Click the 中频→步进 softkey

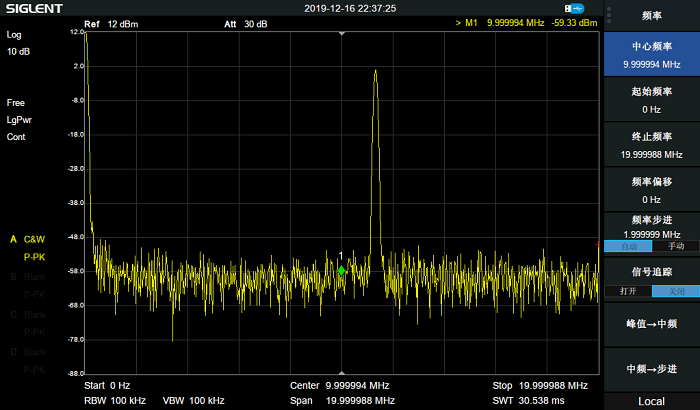tap(652, 369)
